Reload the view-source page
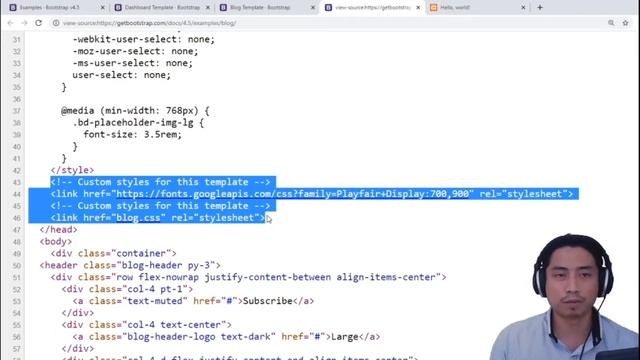The height and width of the screenshot is (360, 640). (38, 23)
